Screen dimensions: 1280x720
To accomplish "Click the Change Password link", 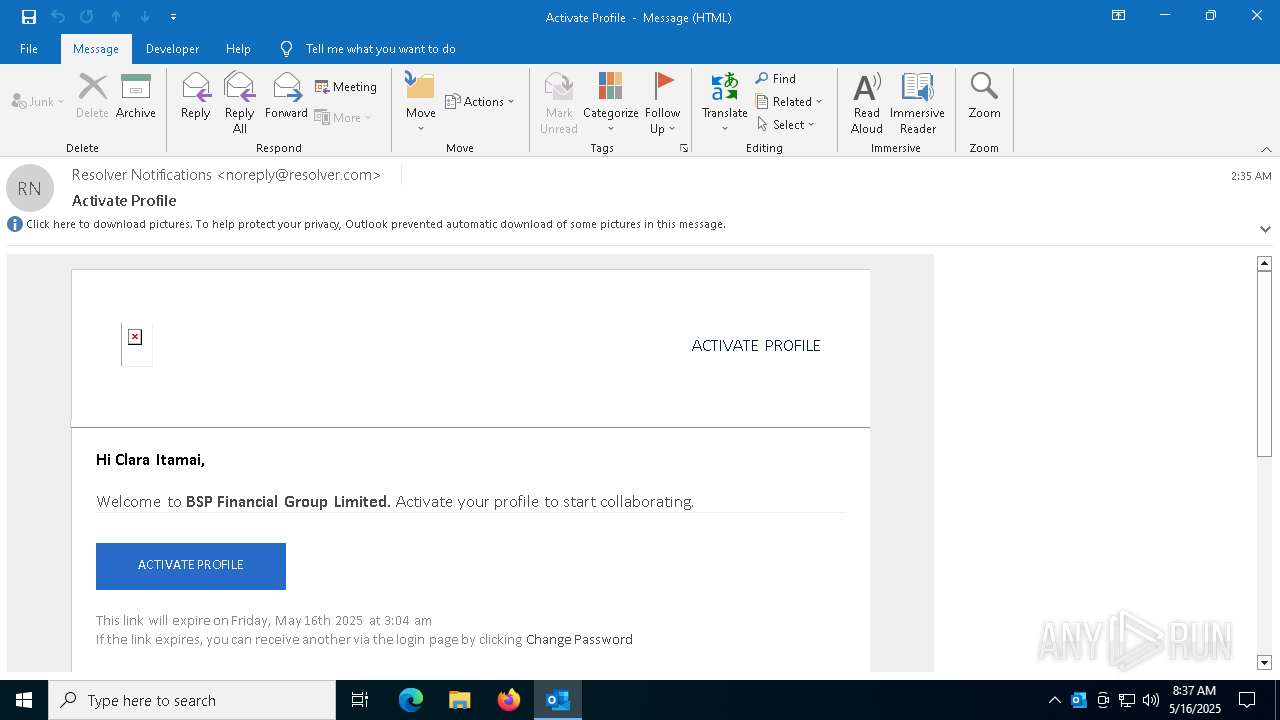I will [579, 639].
